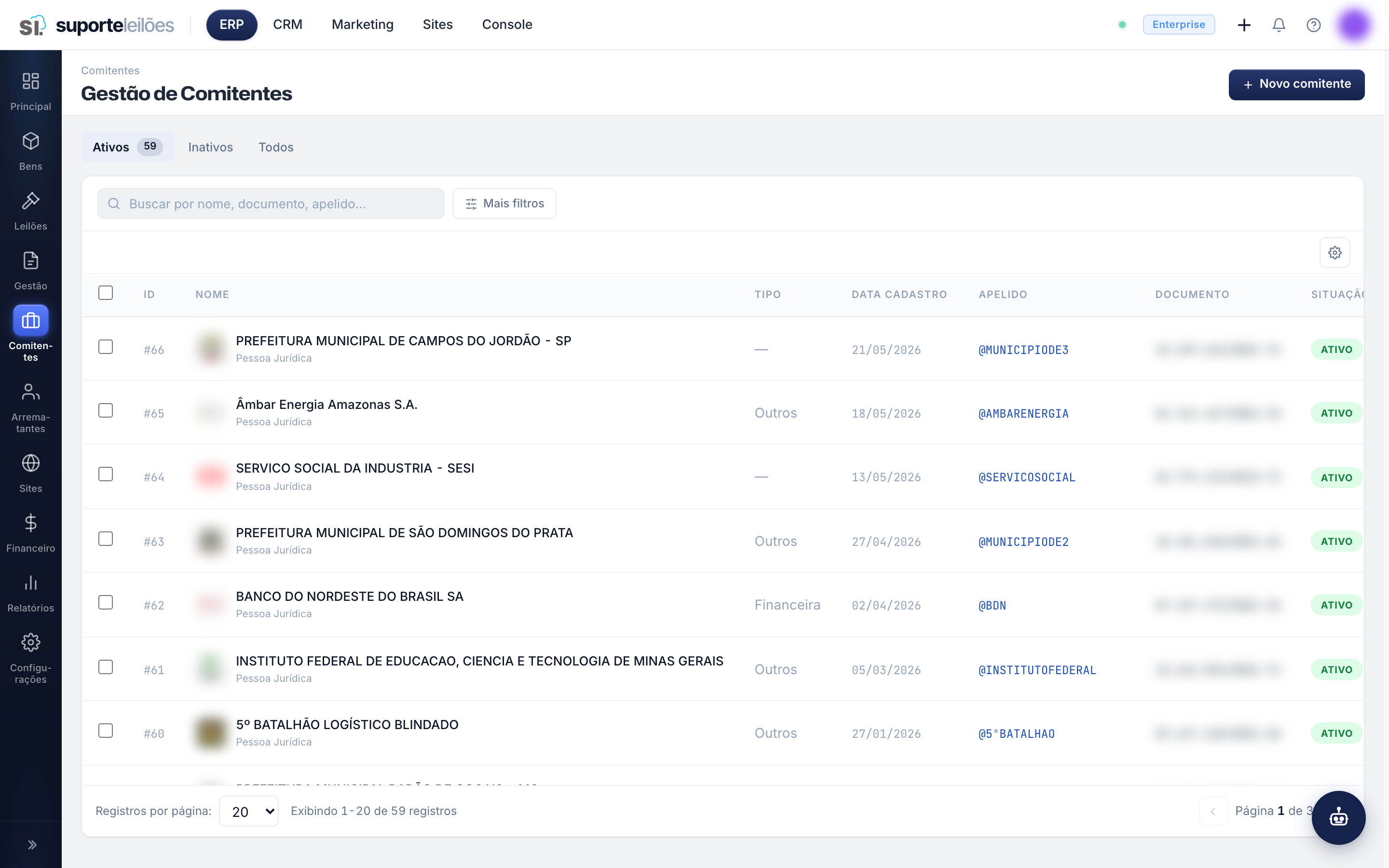Open the Marketing module
This screenshot has width=1389, height=868.
tap(362, 25)
